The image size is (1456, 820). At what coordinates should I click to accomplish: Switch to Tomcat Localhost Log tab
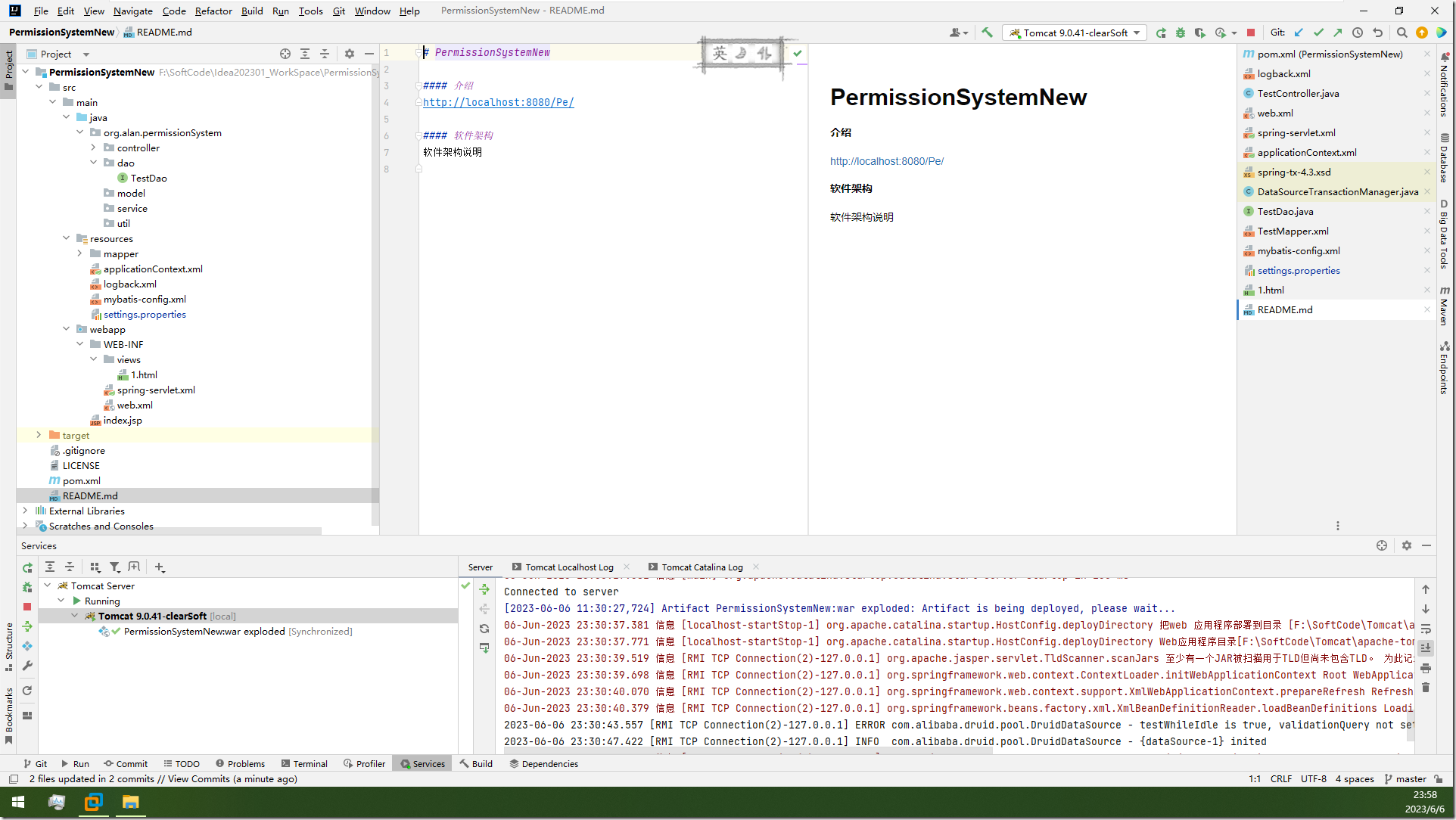pos(569,567)
